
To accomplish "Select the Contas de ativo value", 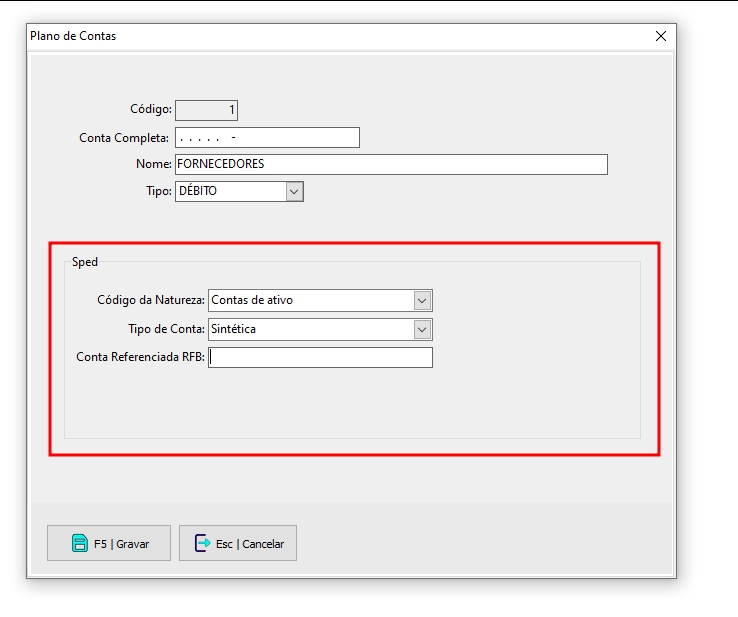I will click(x=309, y=300).
